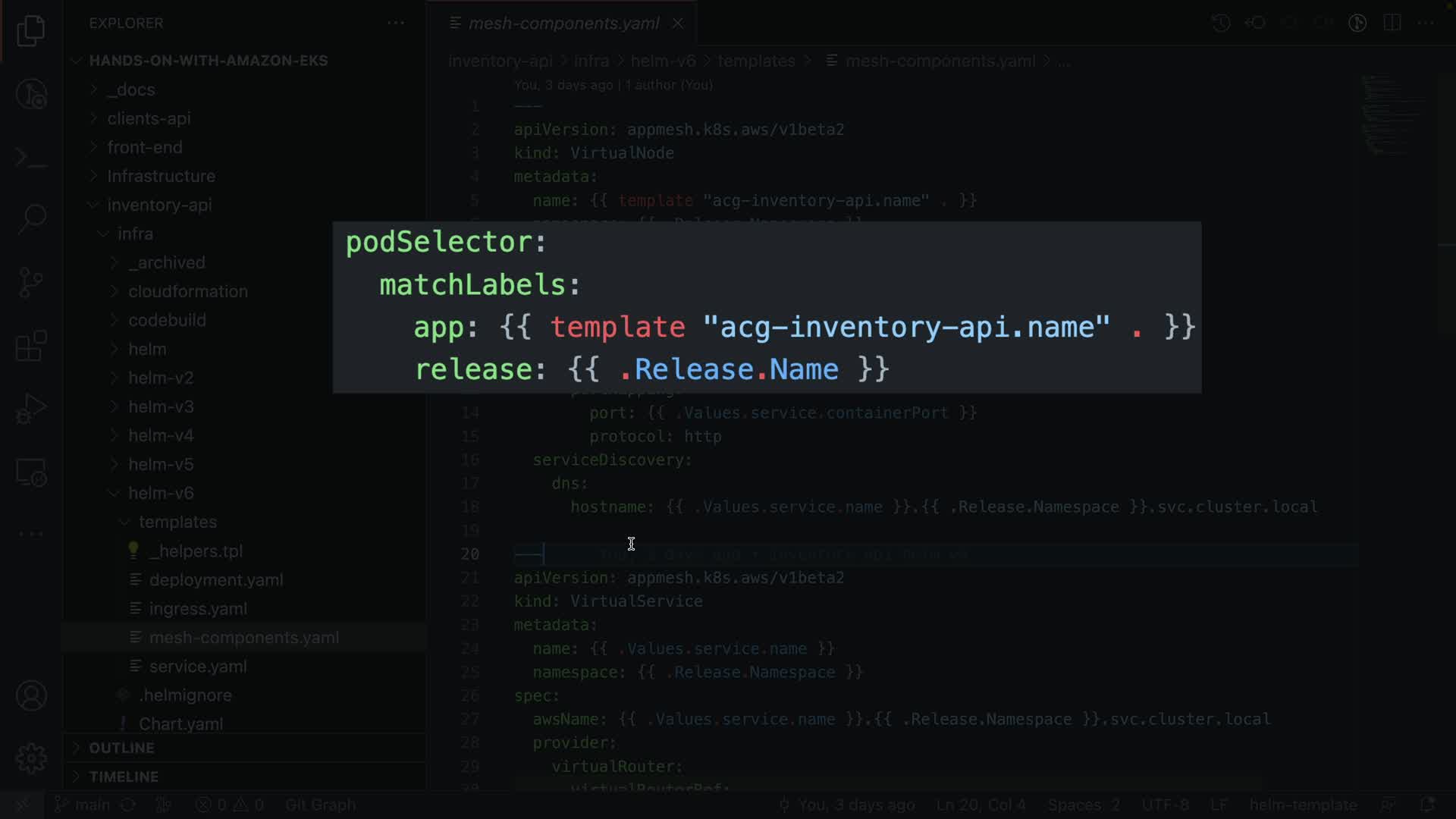Open Git Graph from status bar

[x=320, y=805]
